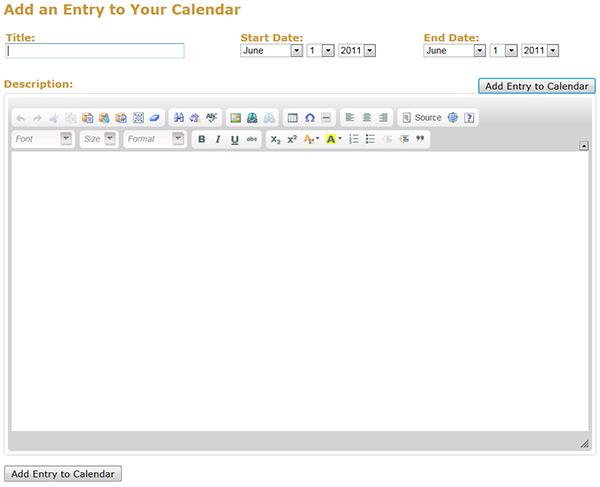Open the Size dropdown
600x487 pixels.
99,139
